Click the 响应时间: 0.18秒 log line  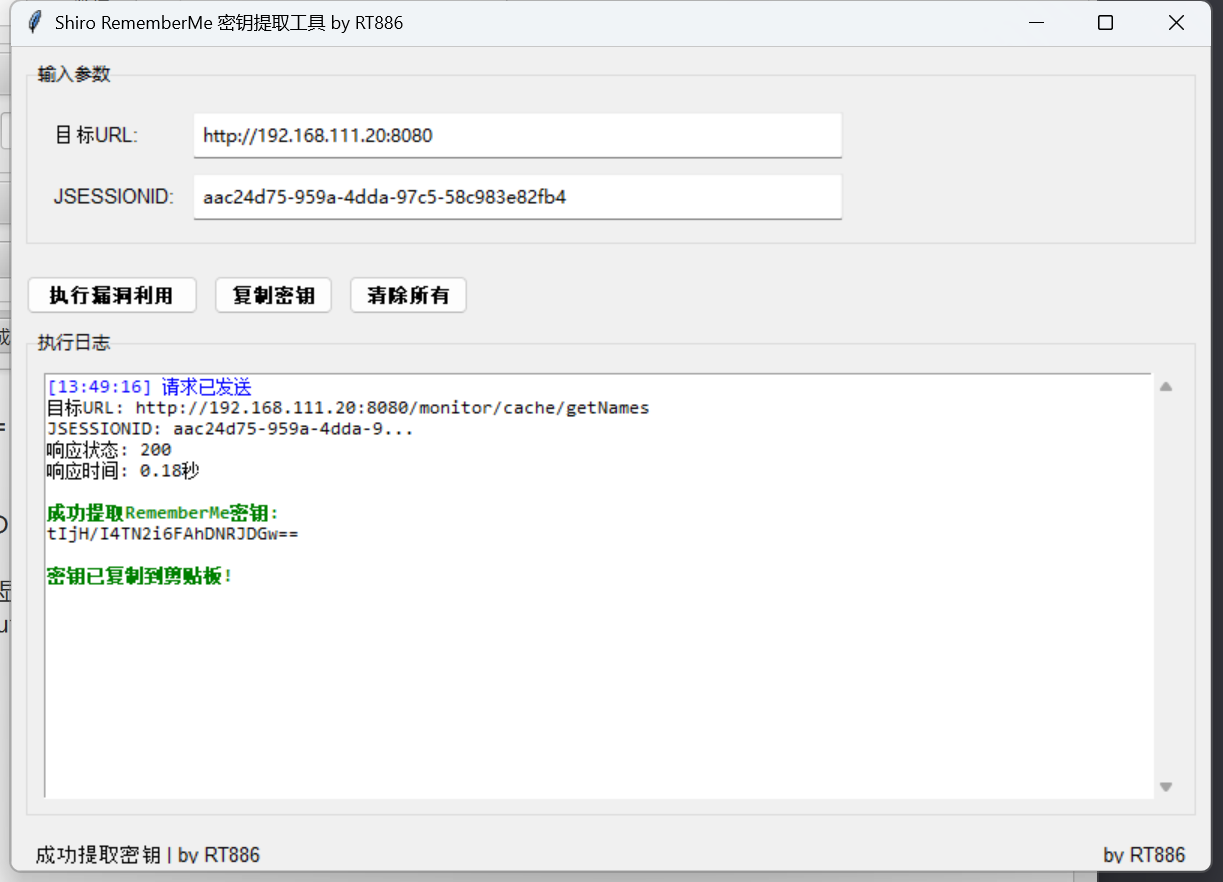click(123, 471)
